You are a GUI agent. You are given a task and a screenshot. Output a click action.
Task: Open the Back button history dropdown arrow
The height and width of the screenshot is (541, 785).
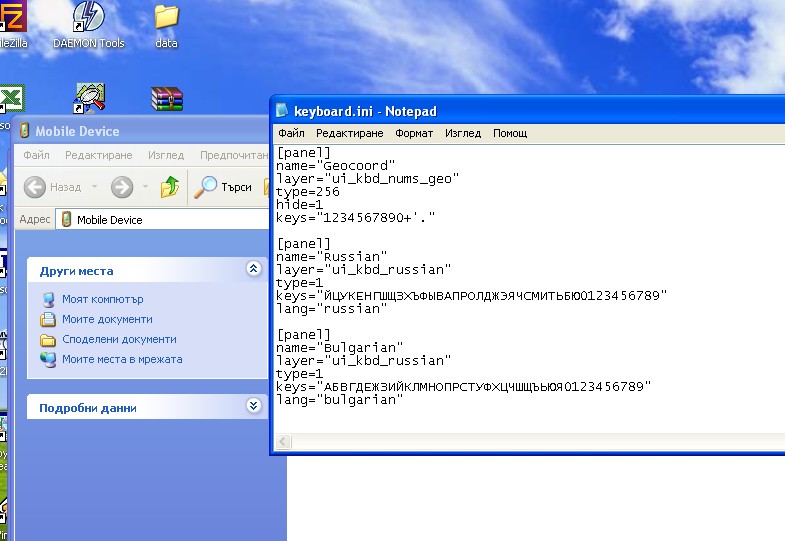(93, 187)
